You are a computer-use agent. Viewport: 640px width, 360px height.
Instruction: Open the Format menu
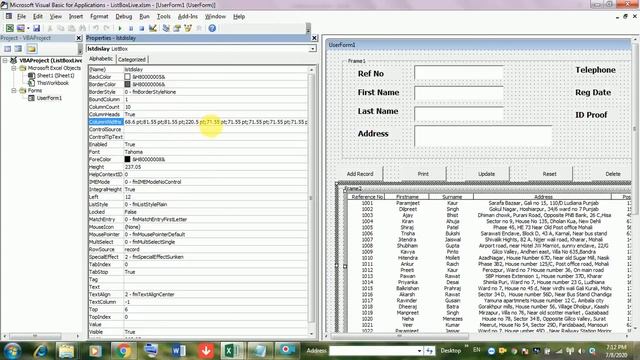(99, 16)
